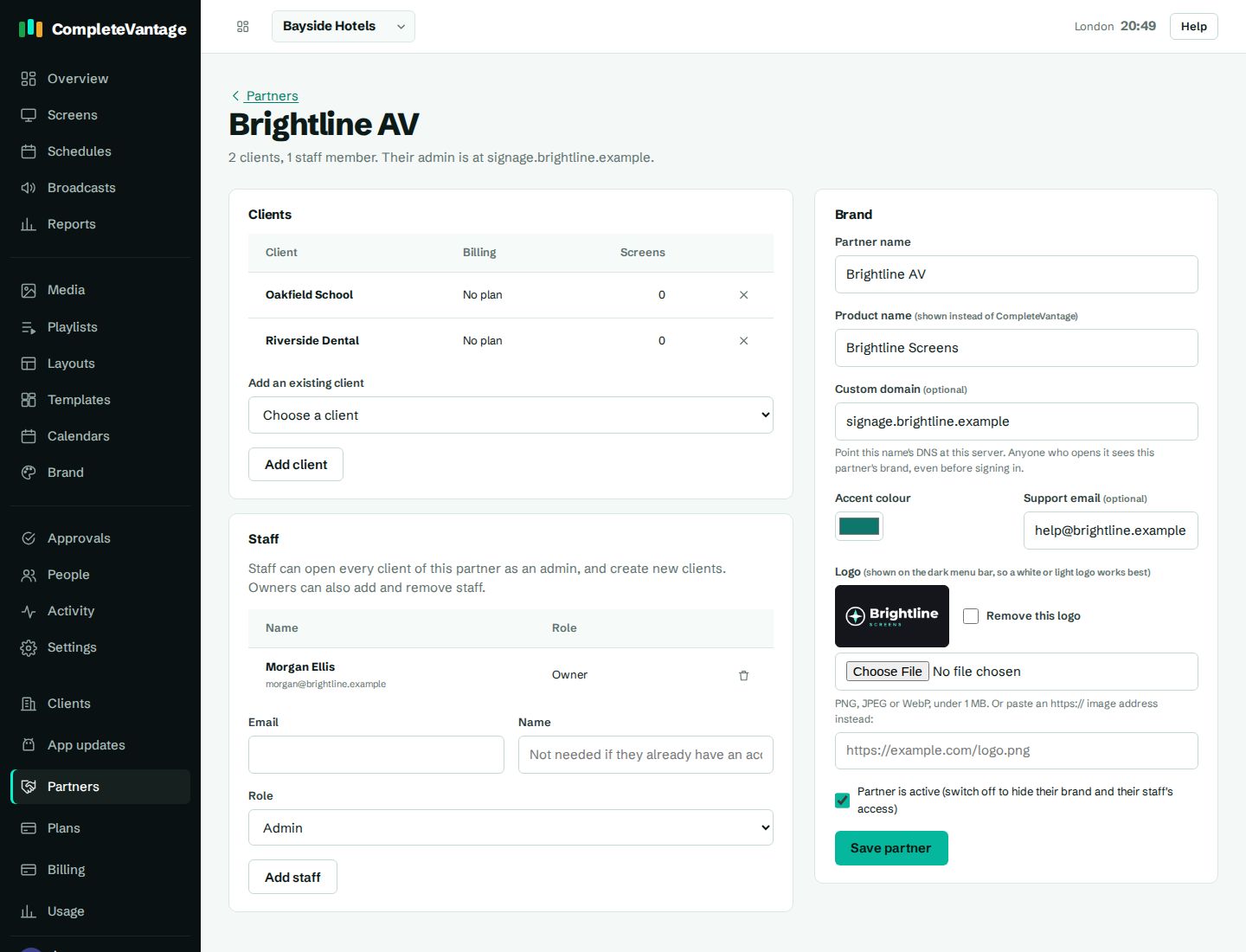Click the Riverside Dental client name
The image size is (1246, 952).
(x=312, y=341)
